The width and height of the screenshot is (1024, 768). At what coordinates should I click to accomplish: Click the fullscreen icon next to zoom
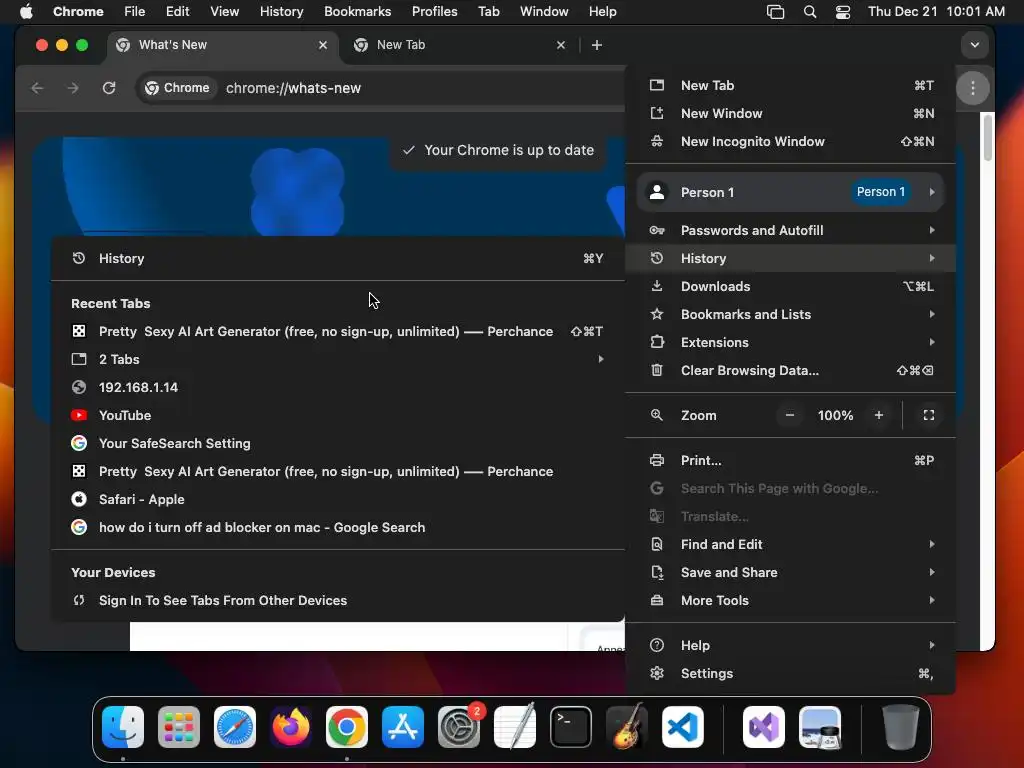(x=928, y=415)
